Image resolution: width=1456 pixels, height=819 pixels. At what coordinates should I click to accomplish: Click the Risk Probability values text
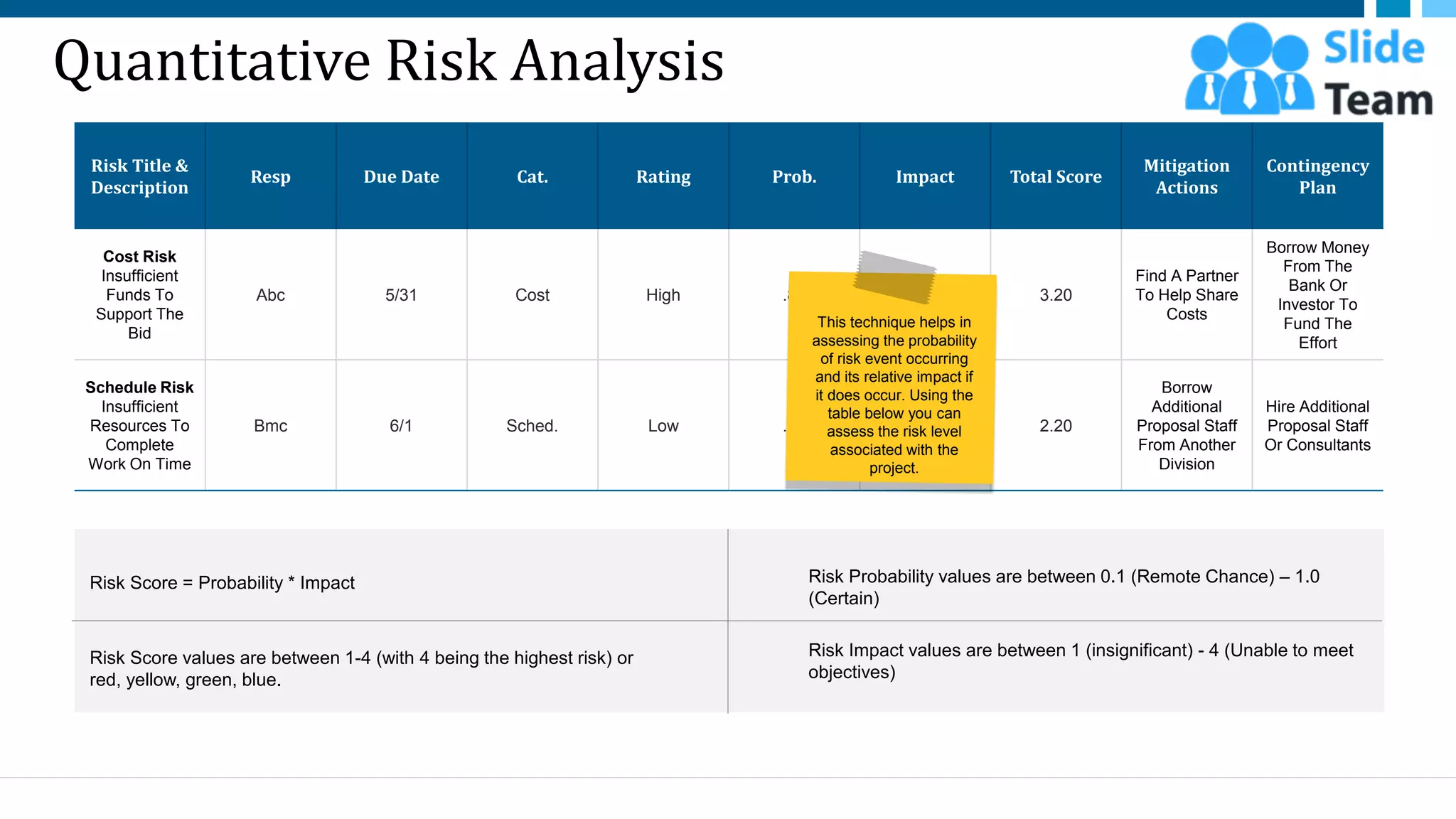(x=1064, y=587)
